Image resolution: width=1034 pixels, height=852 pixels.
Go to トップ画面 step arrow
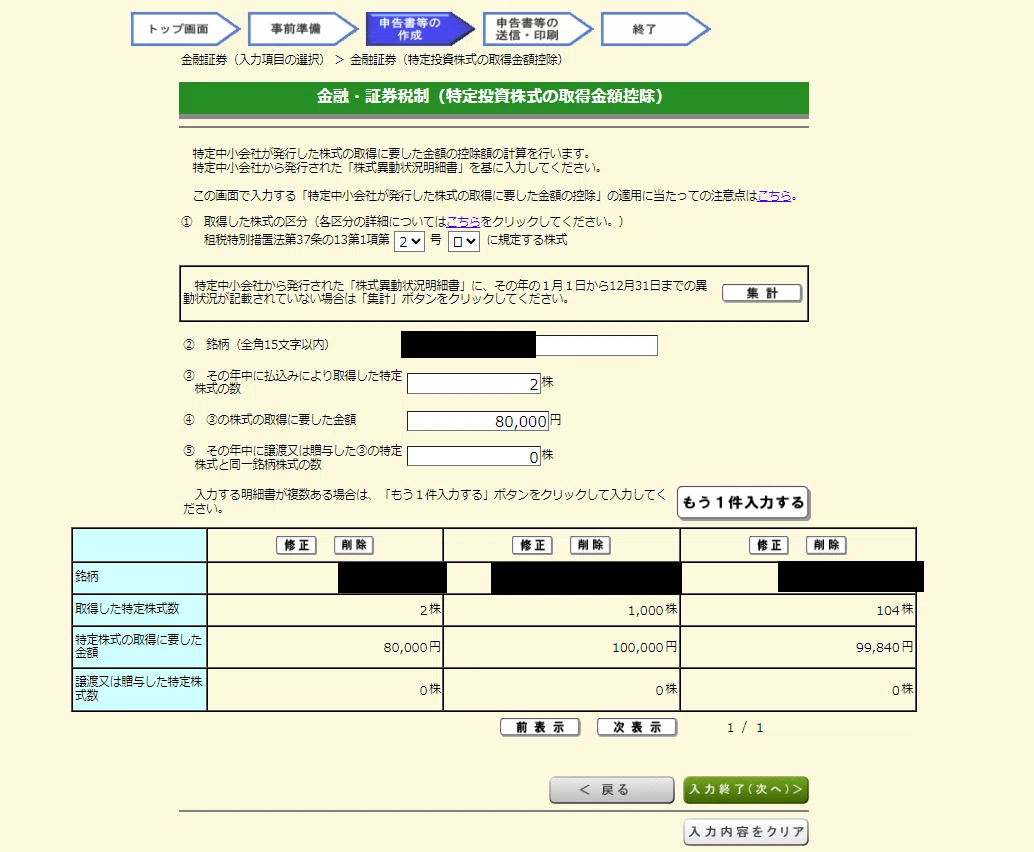coord(185,29)
